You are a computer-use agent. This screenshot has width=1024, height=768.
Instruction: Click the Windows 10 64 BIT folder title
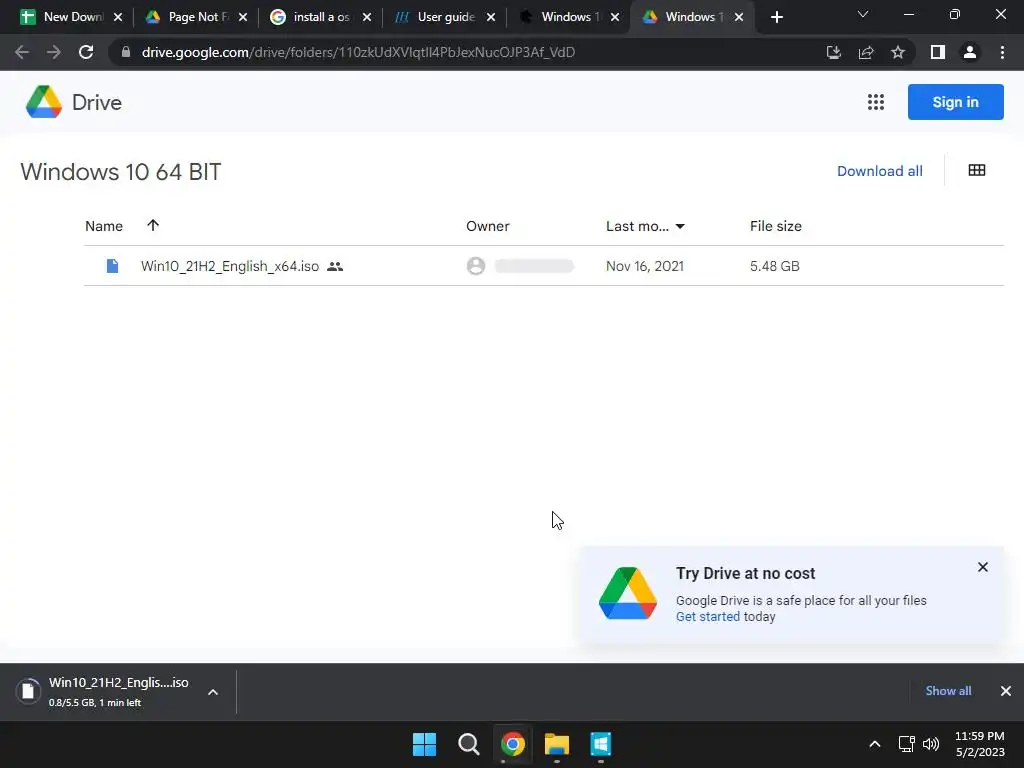(x=120, y=172)
